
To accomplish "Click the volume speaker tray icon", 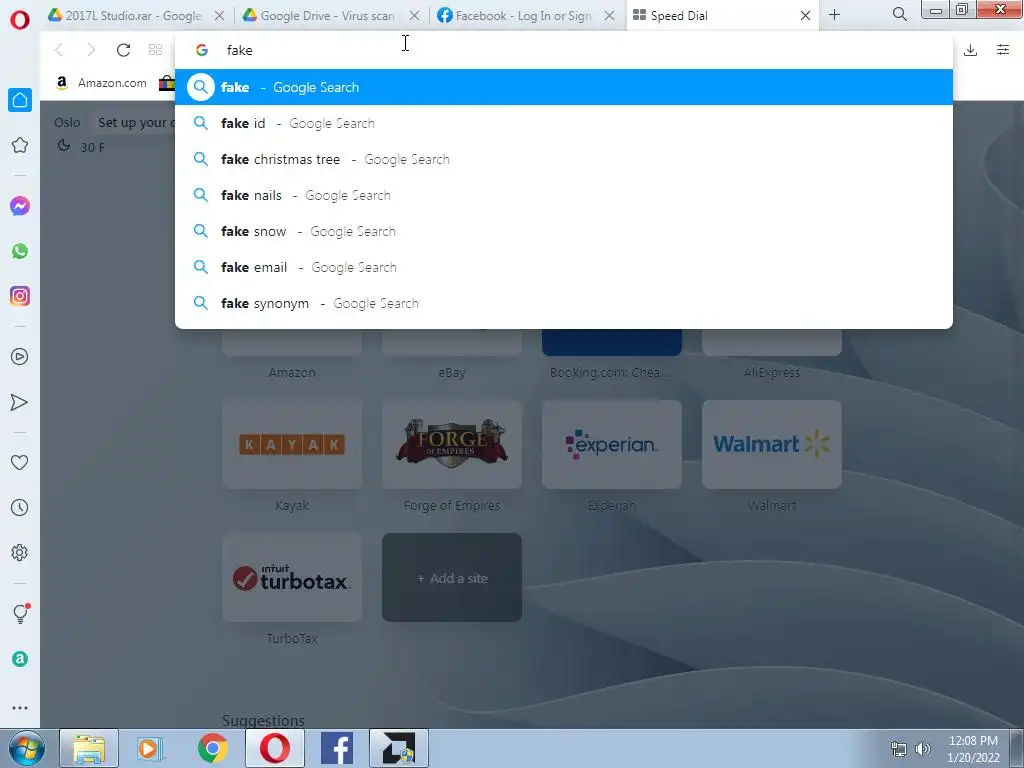I will [x=923, y=748].
